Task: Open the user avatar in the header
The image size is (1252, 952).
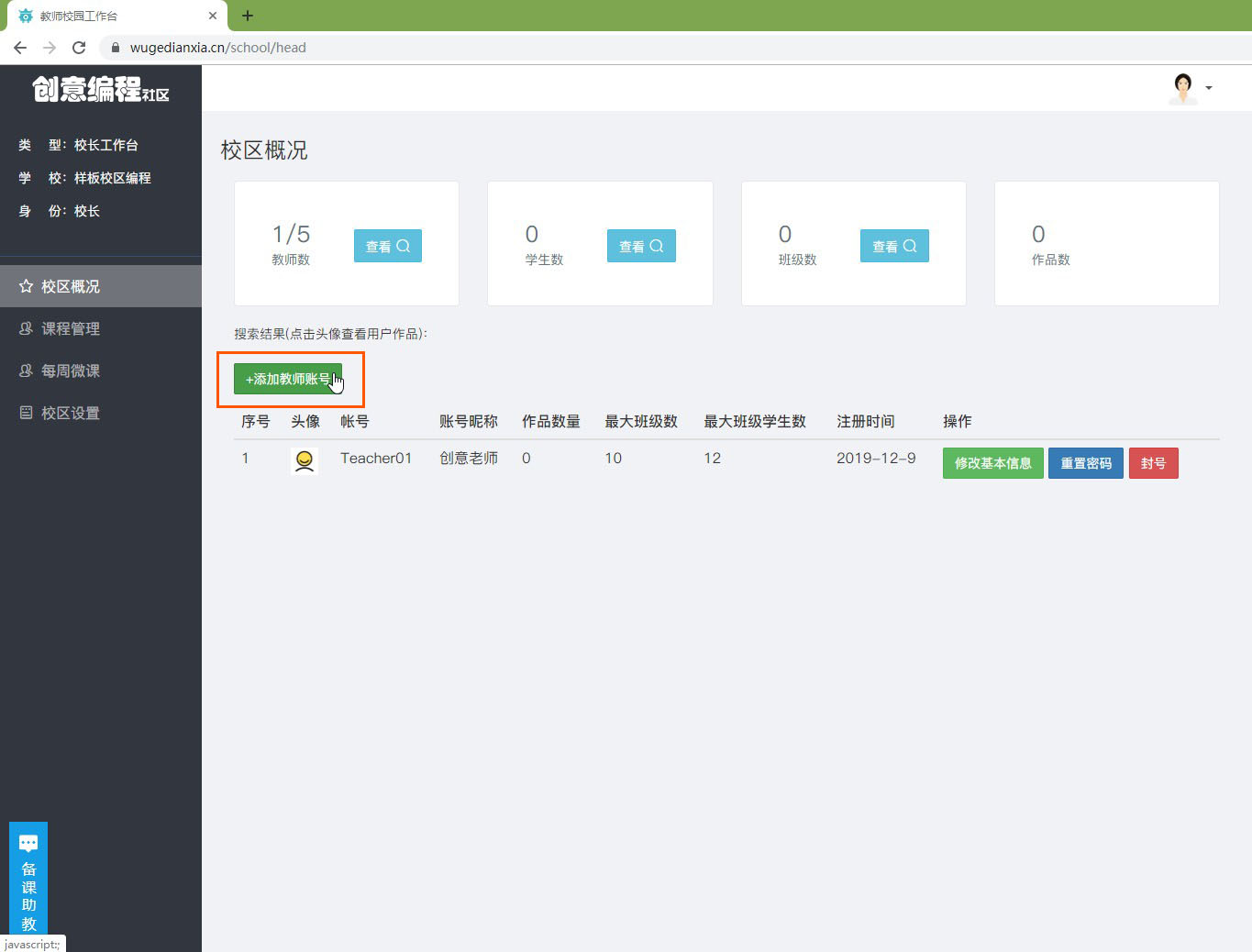Action: 1182,88
